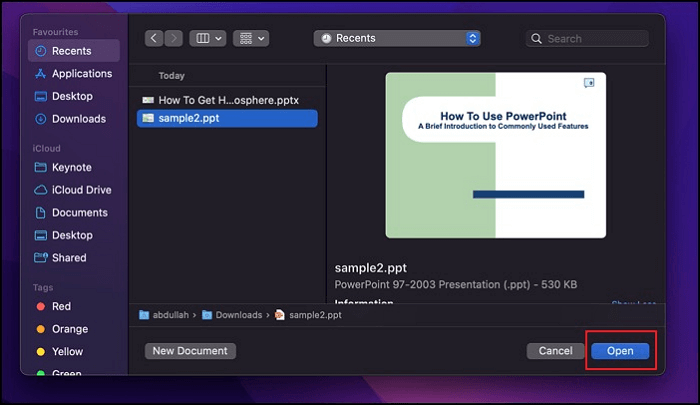Click the magnifier icon in the search box

(x=537, y=39)
